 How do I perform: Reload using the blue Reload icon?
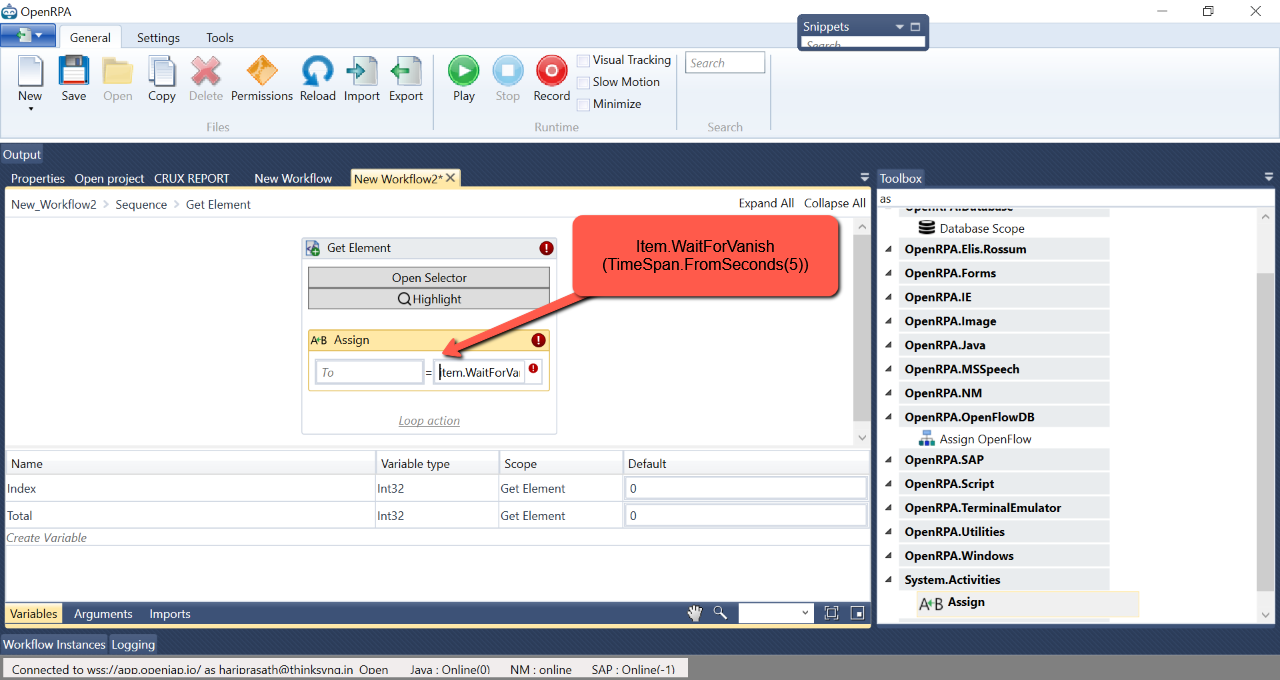(x=318, y=71)
